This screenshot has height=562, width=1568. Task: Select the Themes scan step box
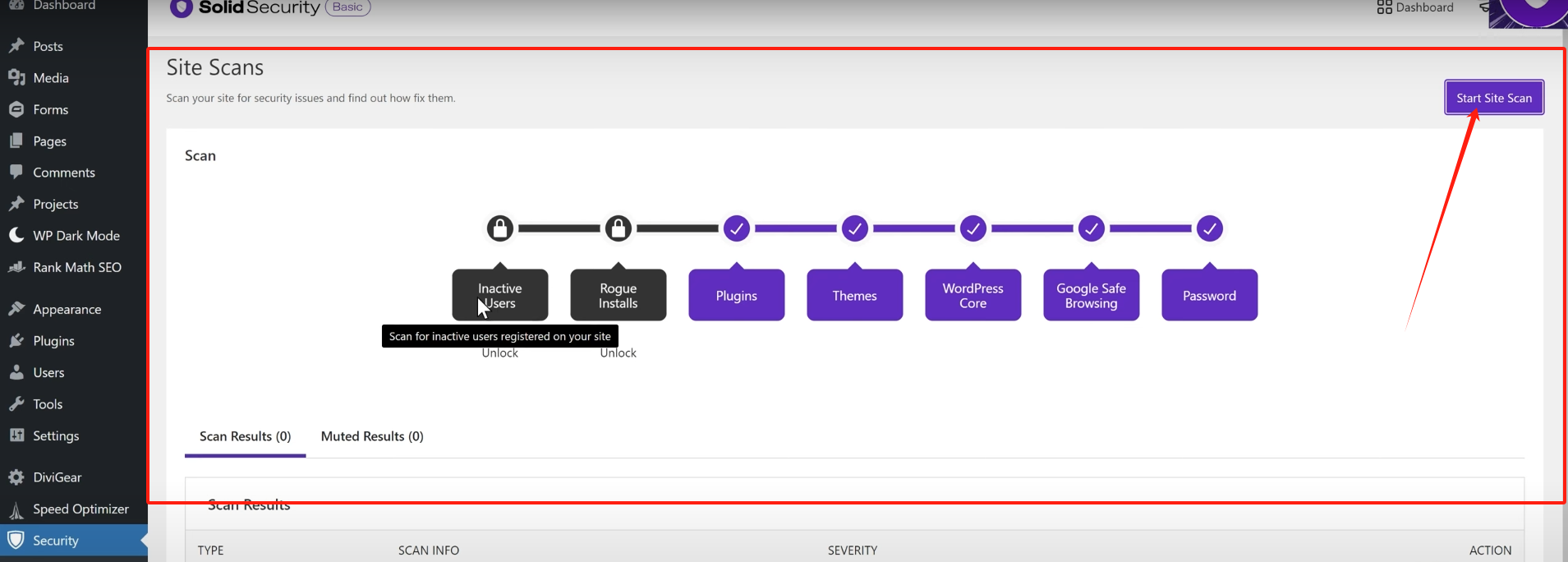click(855, 295)
